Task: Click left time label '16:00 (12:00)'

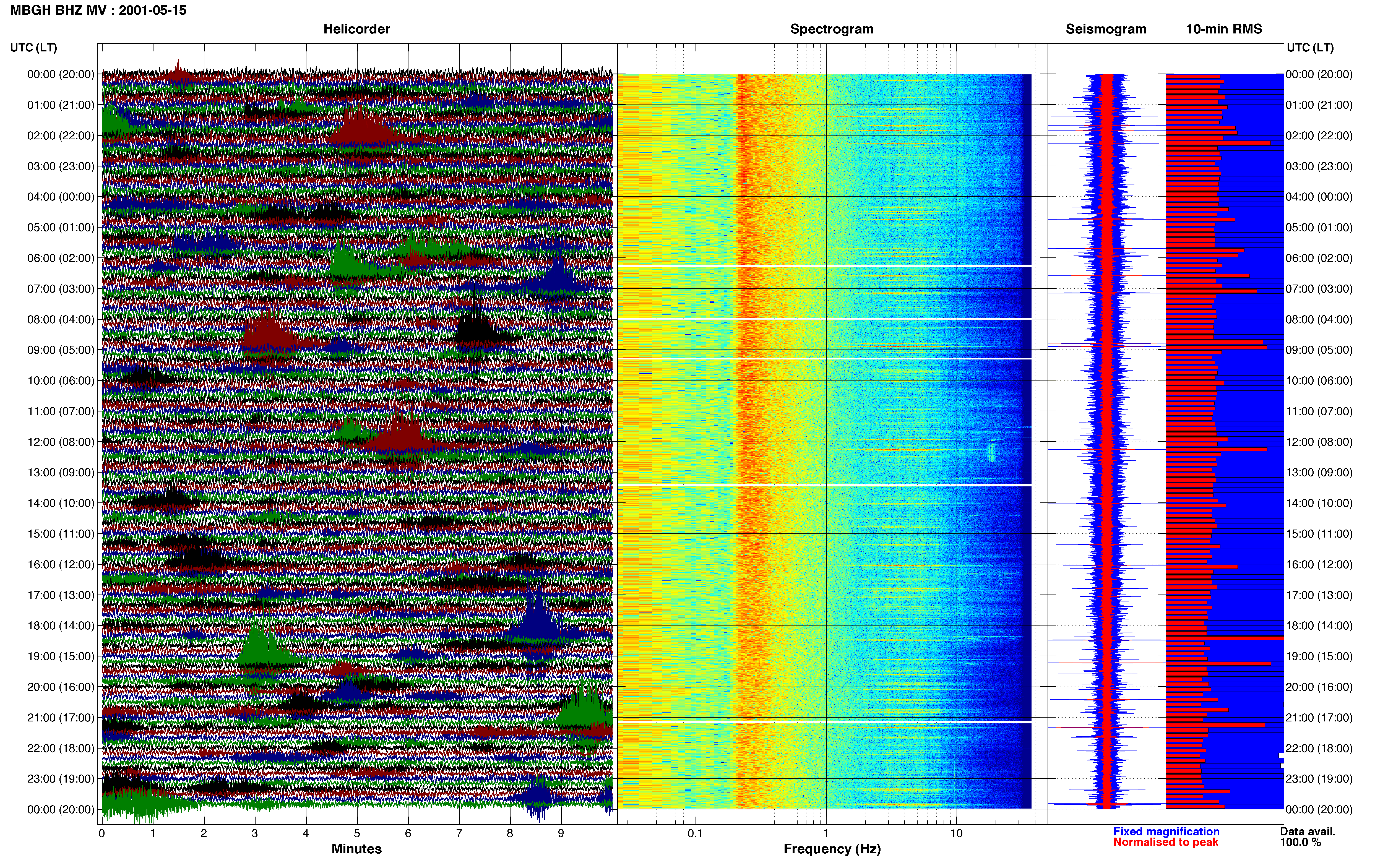Action: coord(61,564)
